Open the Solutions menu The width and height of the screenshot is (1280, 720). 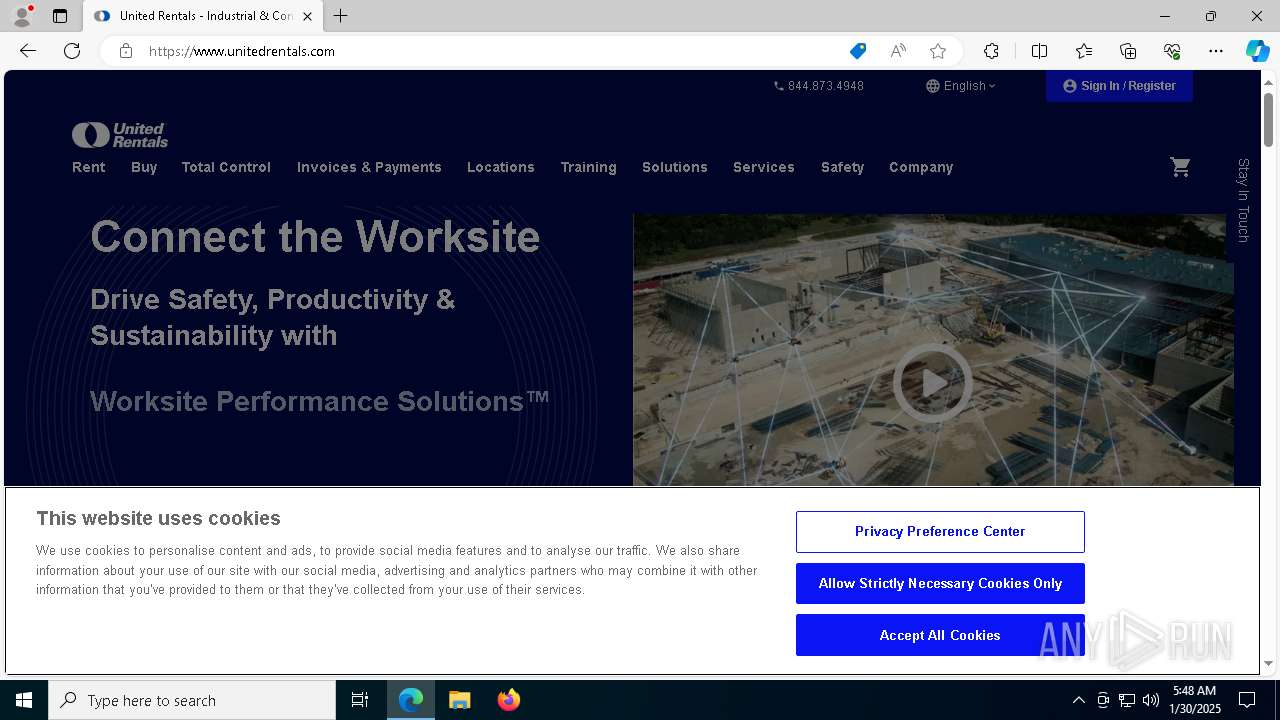[675, 167]
